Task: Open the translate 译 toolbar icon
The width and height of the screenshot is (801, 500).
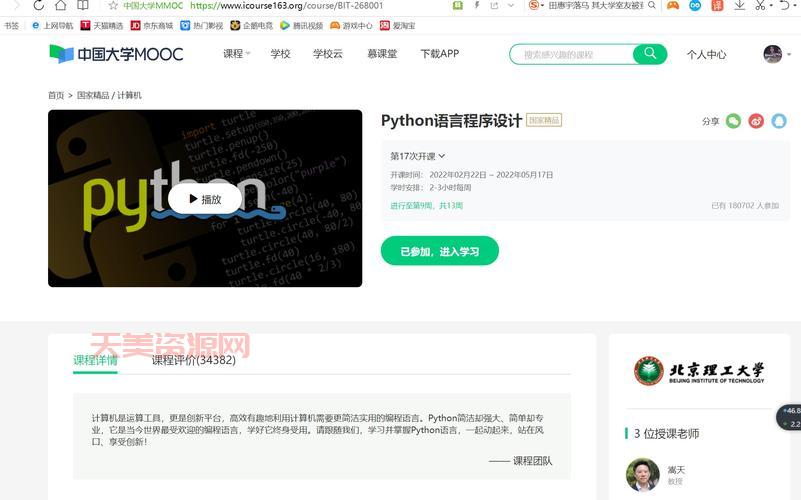Action: tap(717, 6)
